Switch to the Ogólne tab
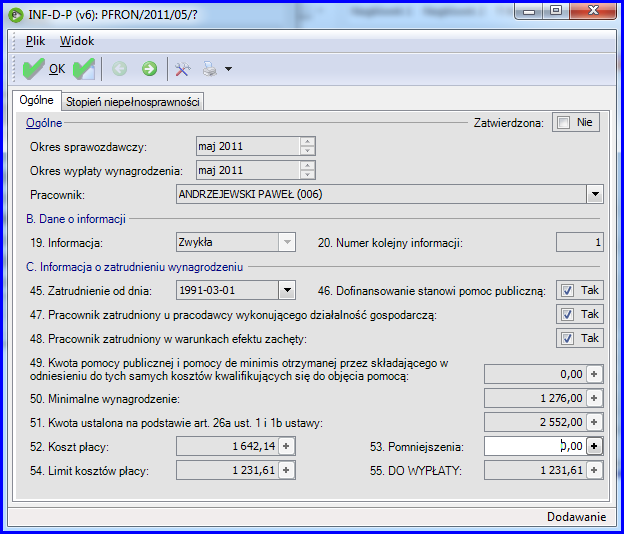 tap(36, 100)
